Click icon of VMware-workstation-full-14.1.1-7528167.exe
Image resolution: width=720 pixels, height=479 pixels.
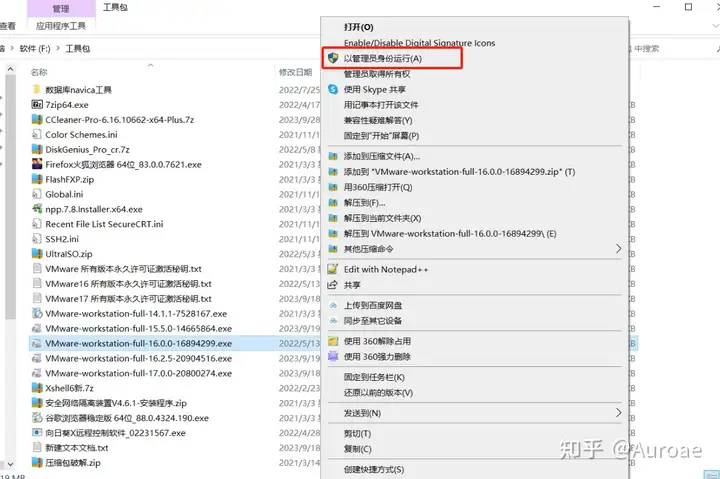[x=37, y=313]
